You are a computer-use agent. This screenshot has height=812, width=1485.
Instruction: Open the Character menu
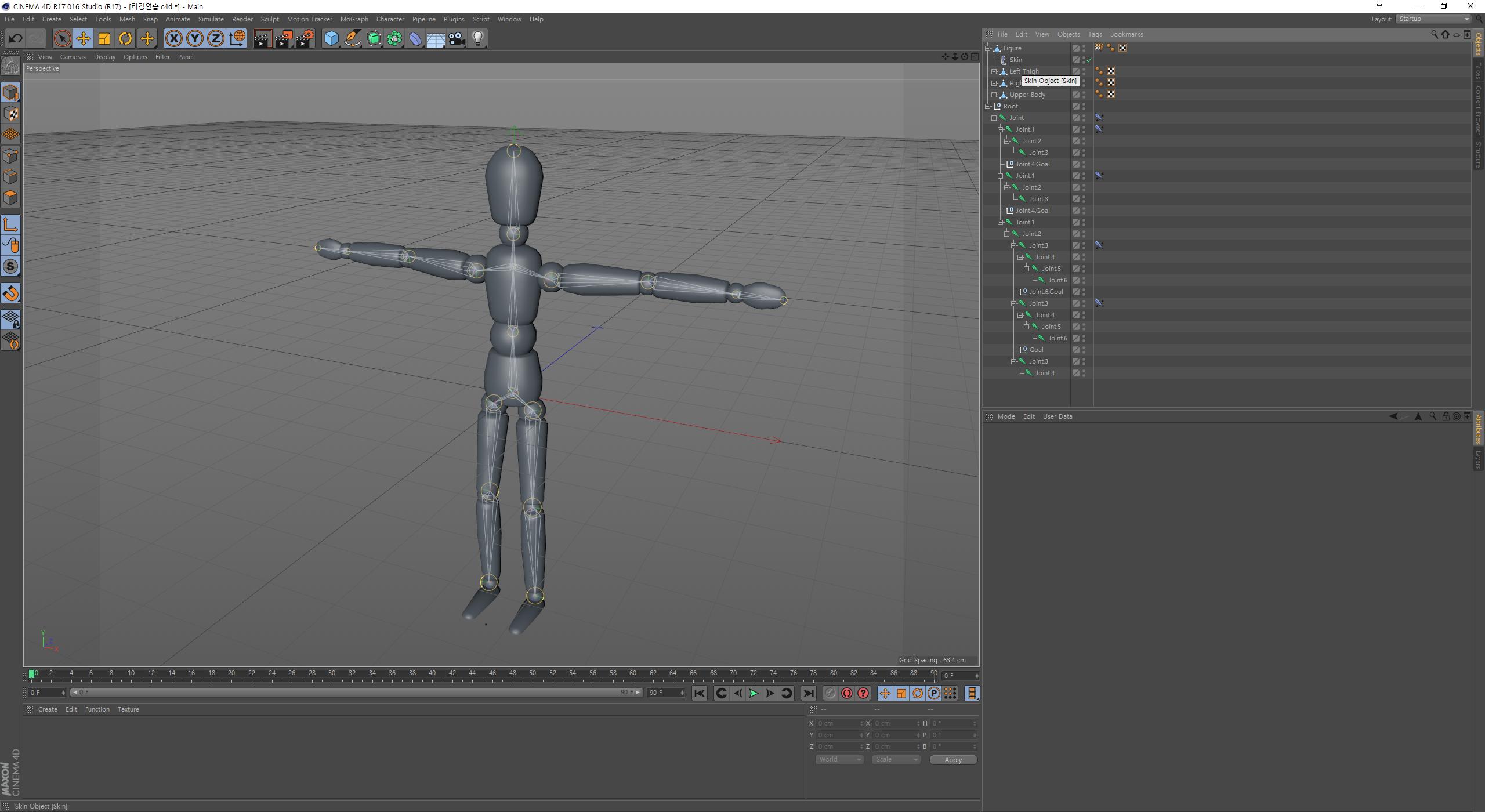(x=390, y=19)
